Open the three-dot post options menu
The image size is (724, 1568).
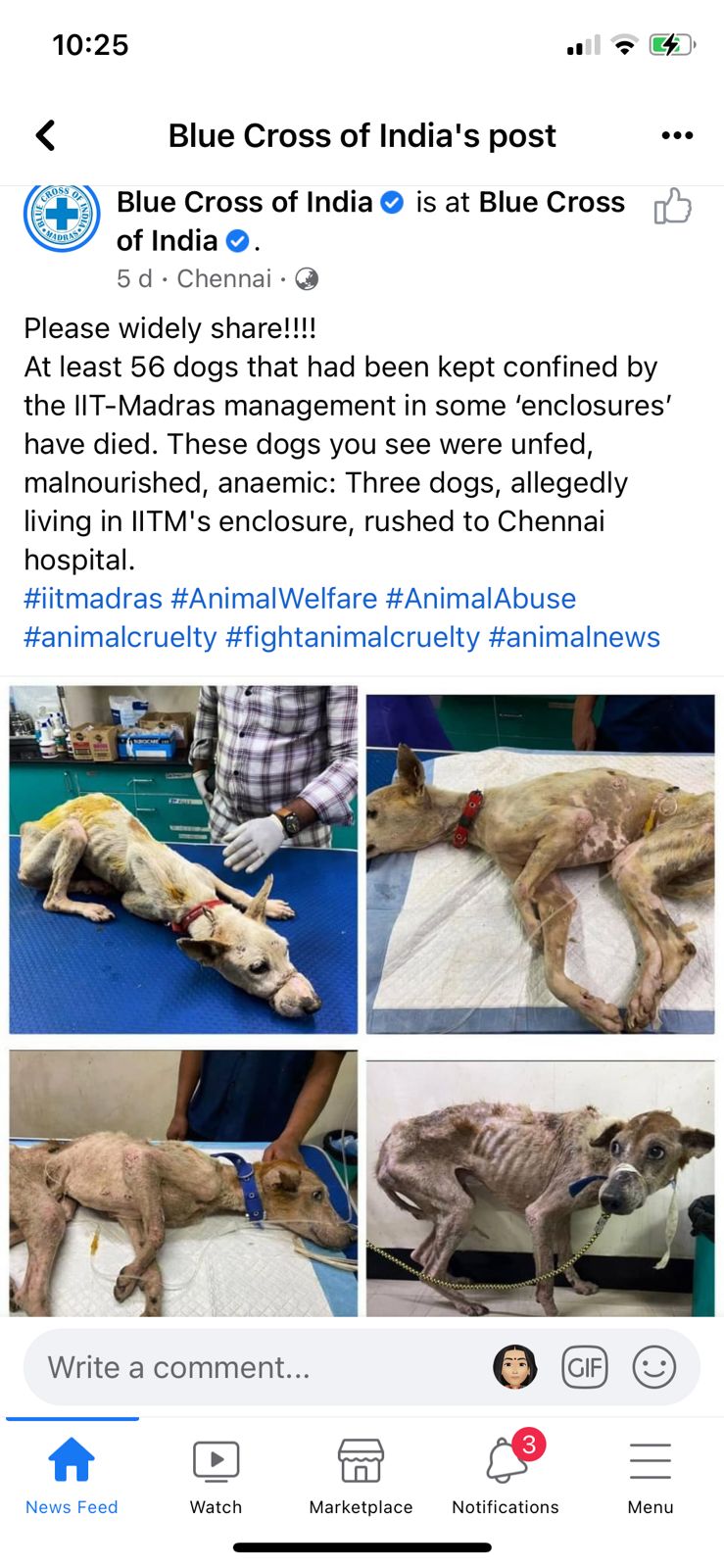[677, 135]
